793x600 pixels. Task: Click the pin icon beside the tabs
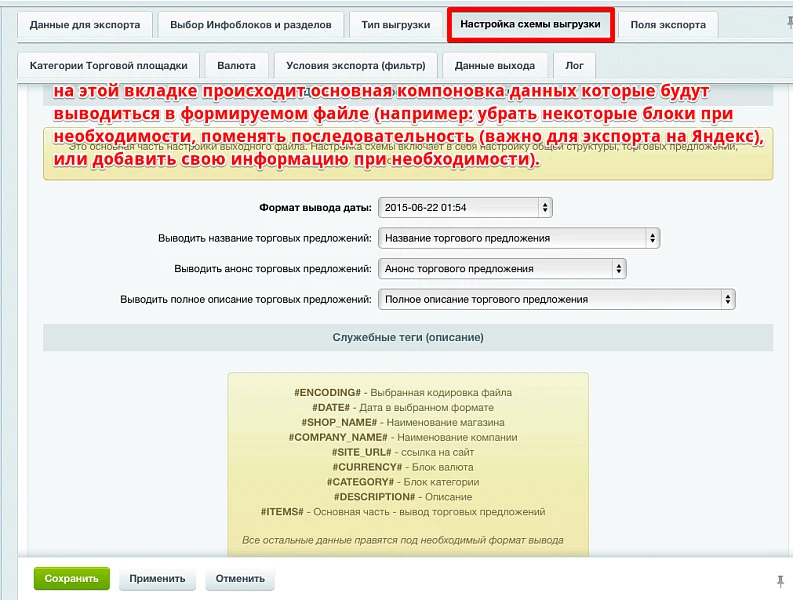[x=789, y=22]
